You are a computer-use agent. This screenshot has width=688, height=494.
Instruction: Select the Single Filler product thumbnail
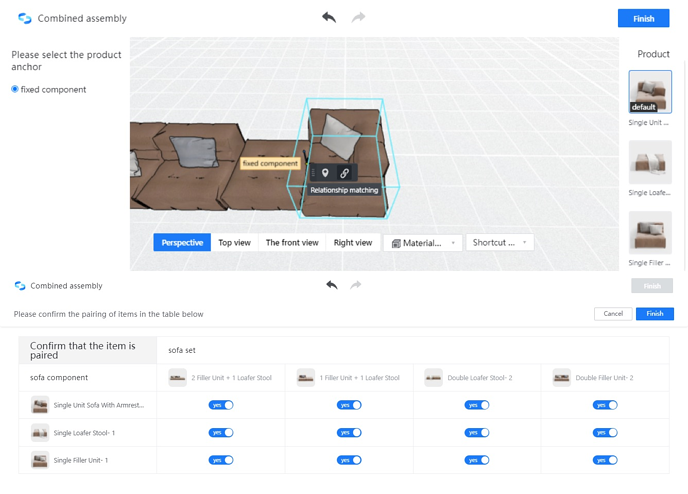point(650,233)
